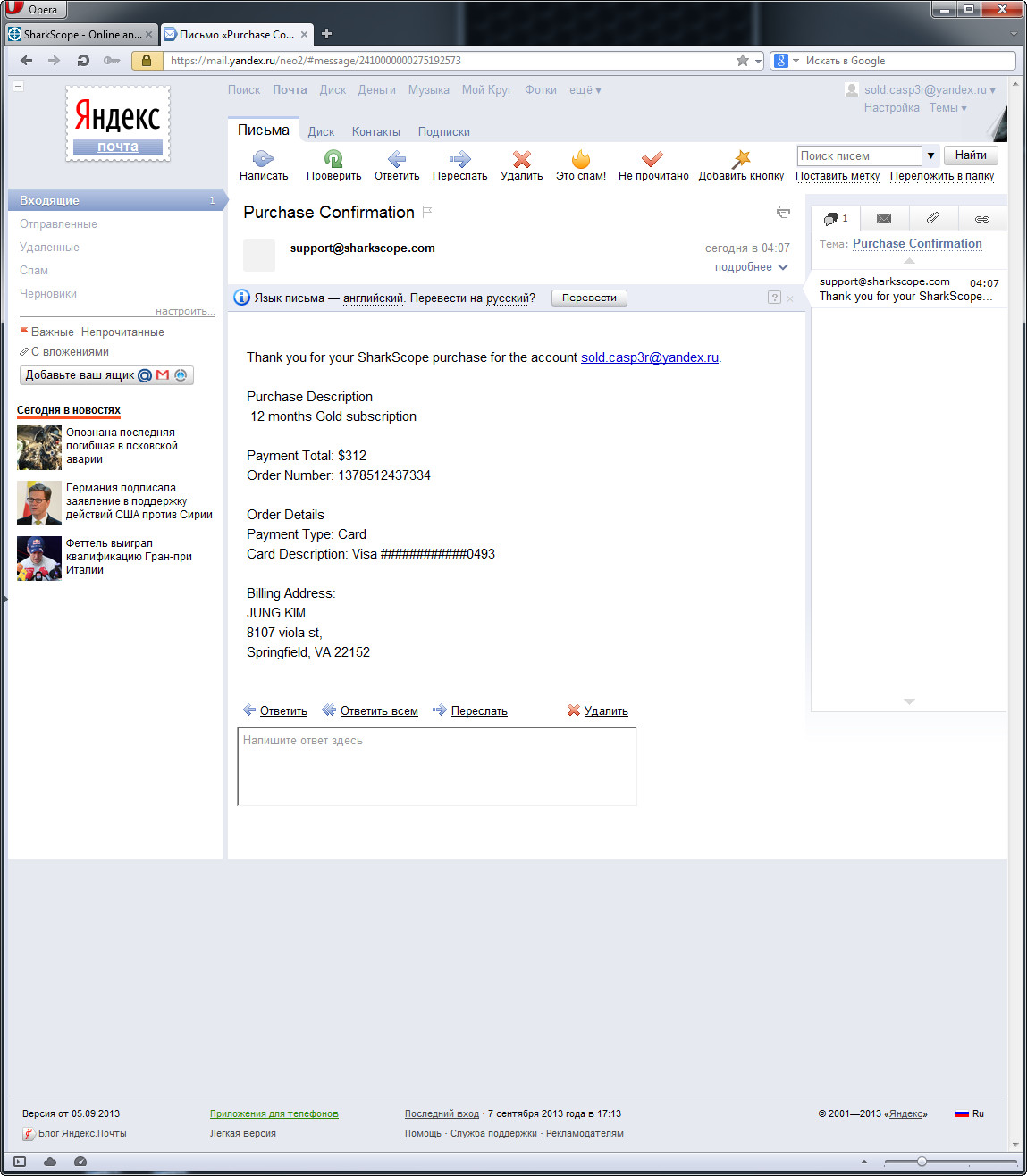The width and height of the screenshot is (1027, 1176).
Task: Close the Purchase Confirmation browser tab
Action: point(304,35)
